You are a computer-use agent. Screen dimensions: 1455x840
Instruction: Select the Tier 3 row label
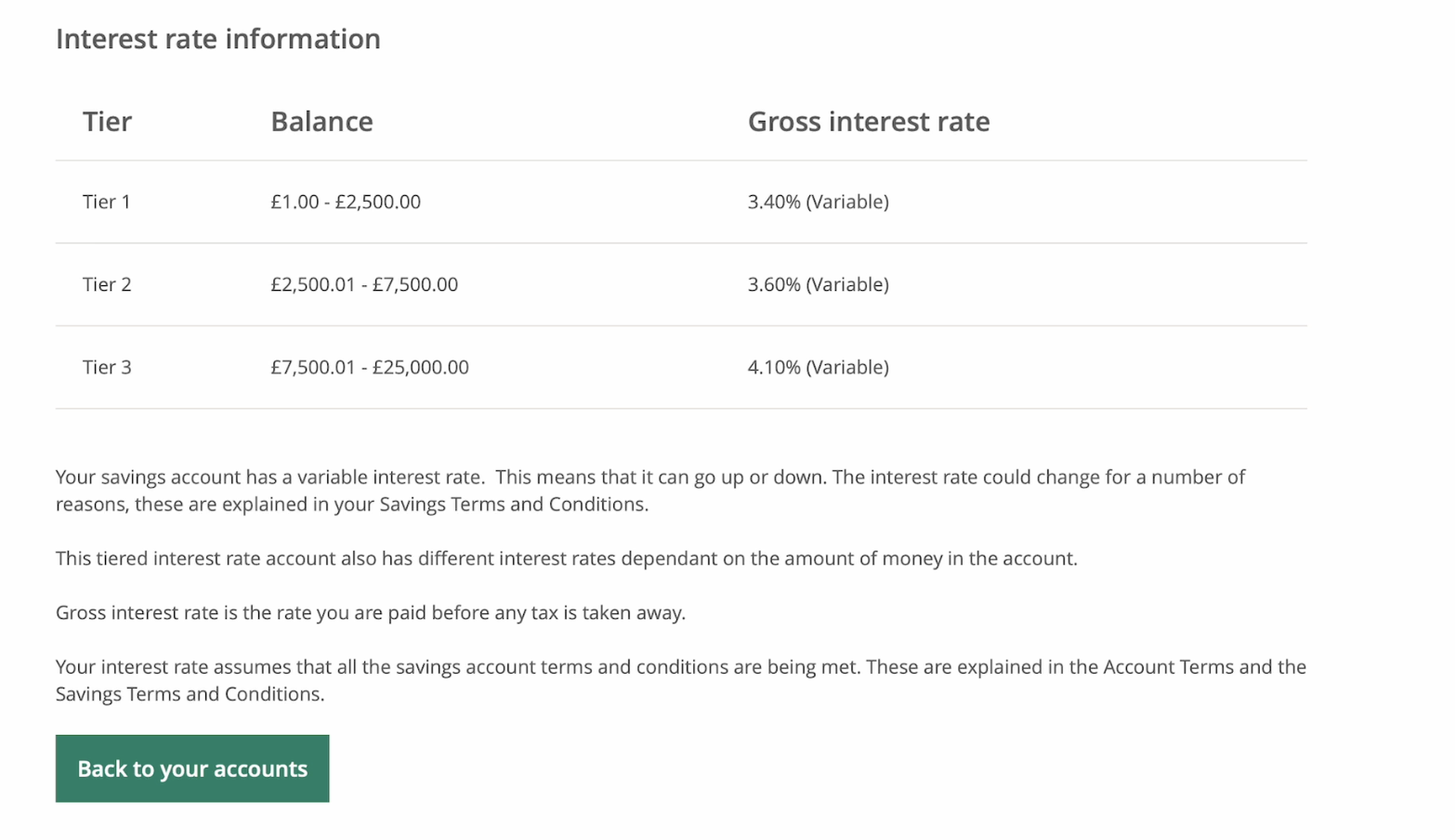(107, 367)
